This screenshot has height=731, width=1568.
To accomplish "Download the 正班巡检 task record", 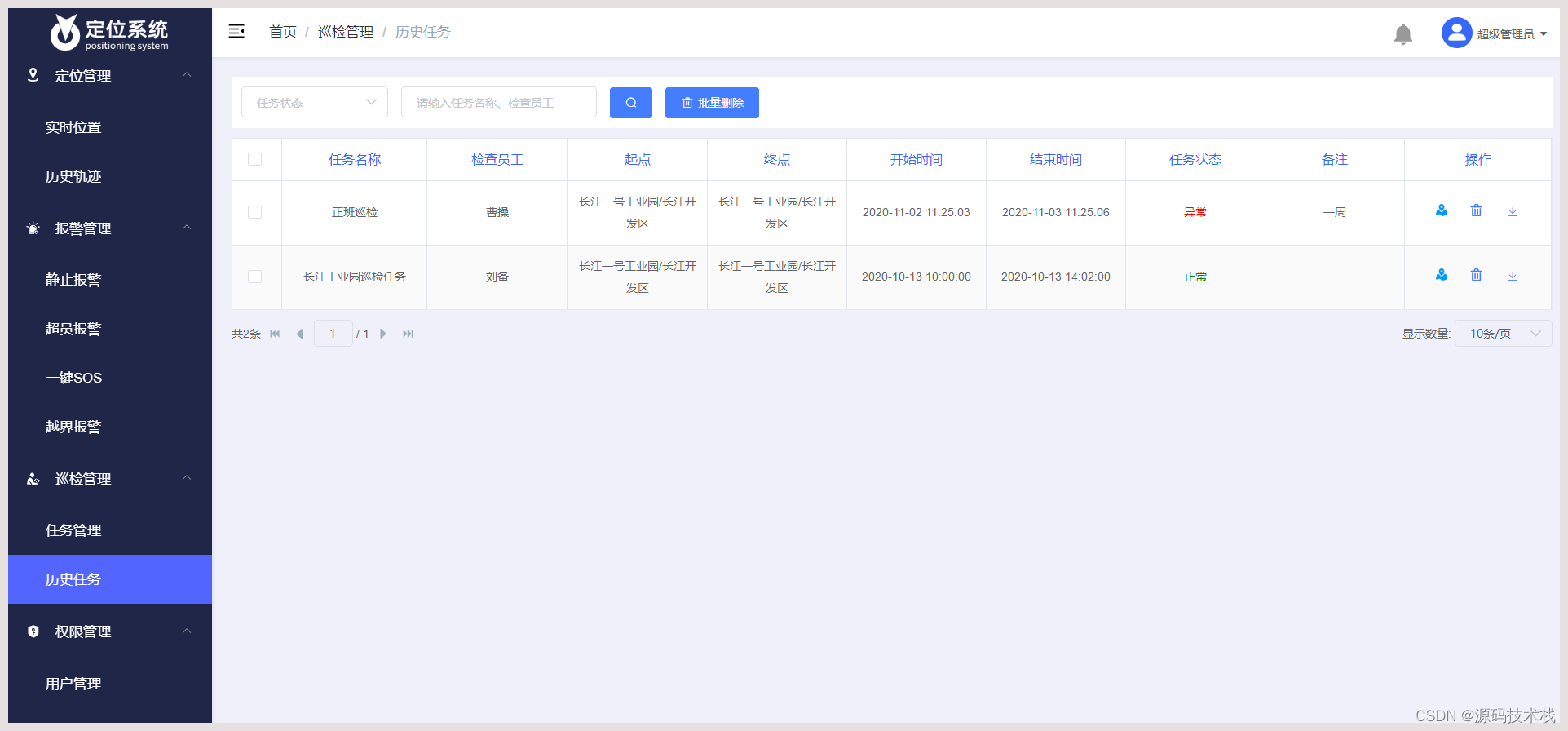I will pos(1513,211).
